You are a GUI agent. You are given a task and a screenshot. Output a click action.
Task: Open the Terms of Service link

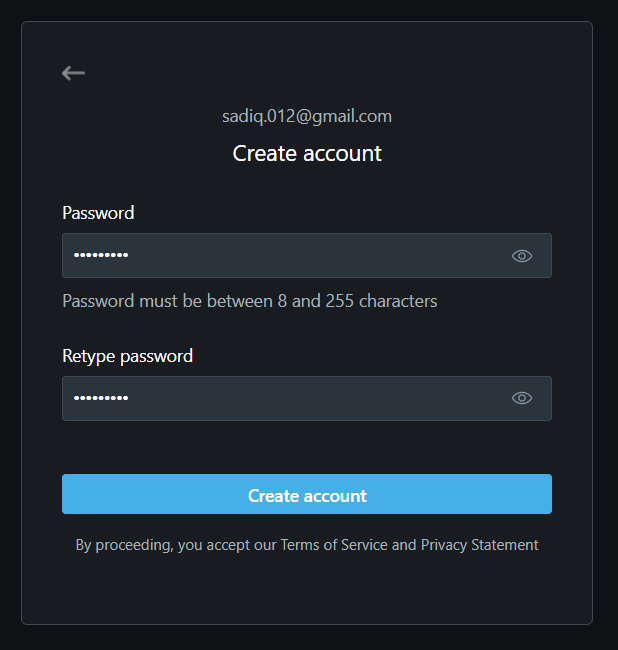click(x=334, y=545)
